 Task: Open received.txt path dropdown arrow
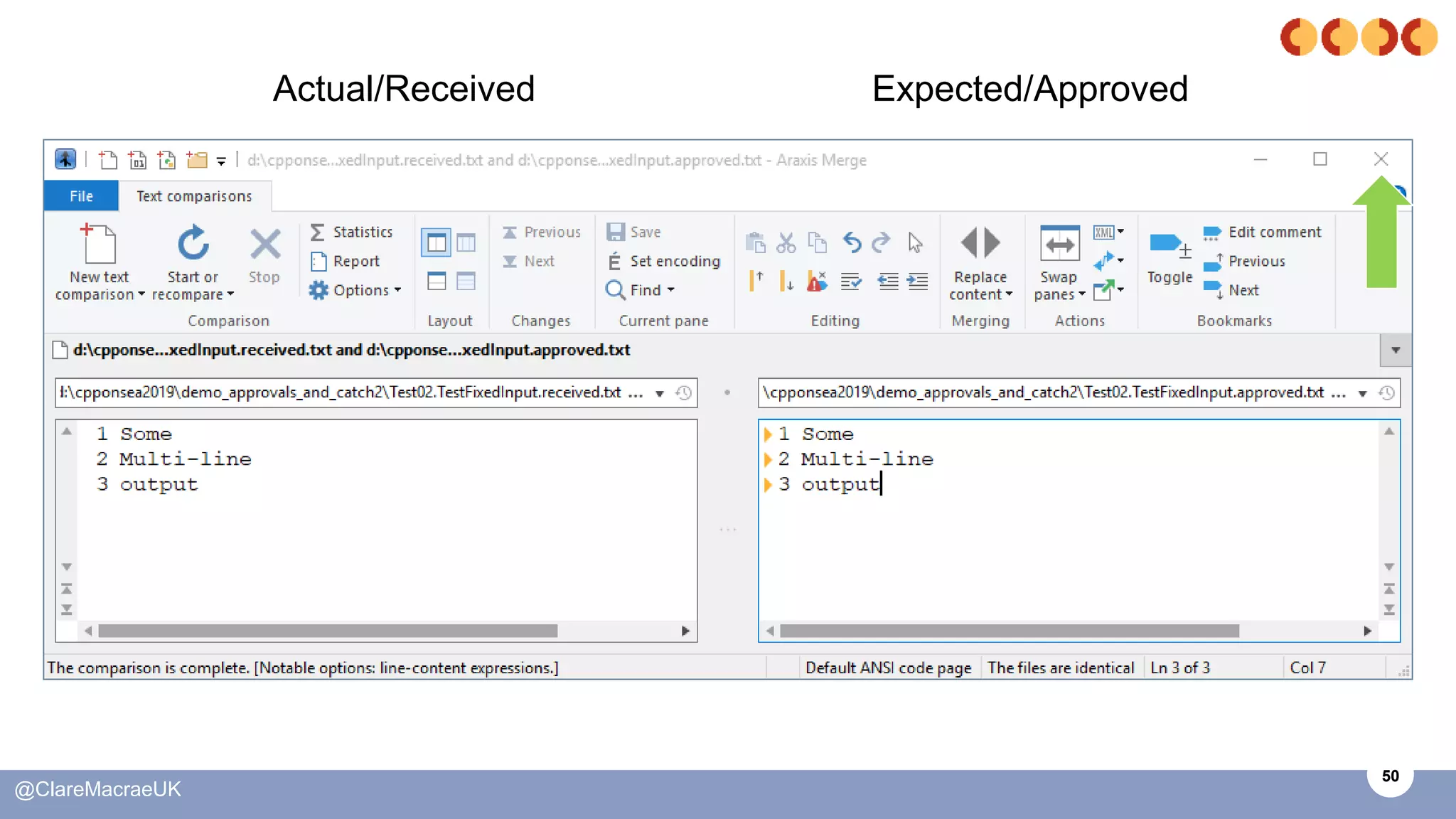(x=660, y=393)
